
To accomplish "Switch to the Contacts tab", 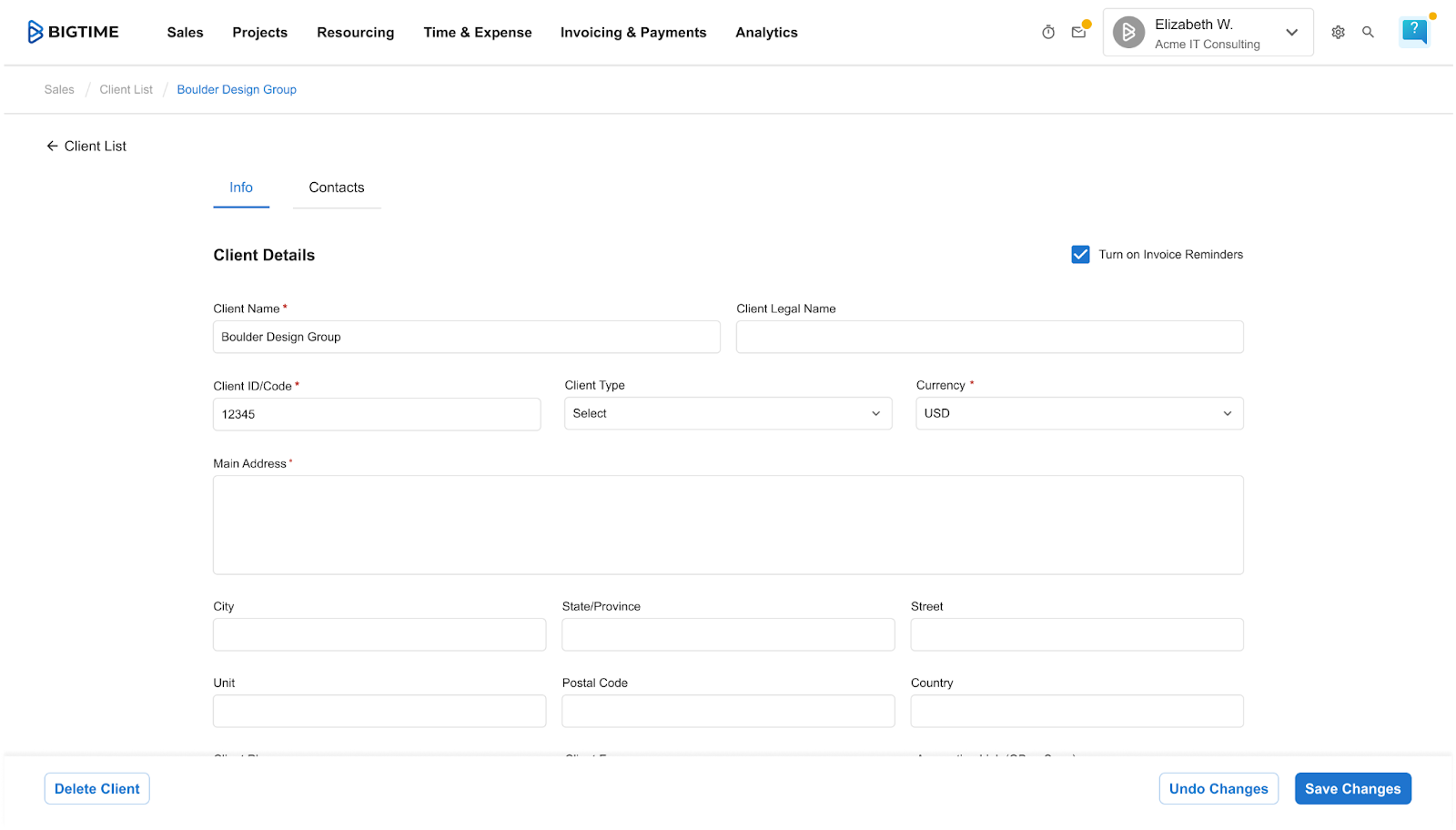I will [336, 187].
